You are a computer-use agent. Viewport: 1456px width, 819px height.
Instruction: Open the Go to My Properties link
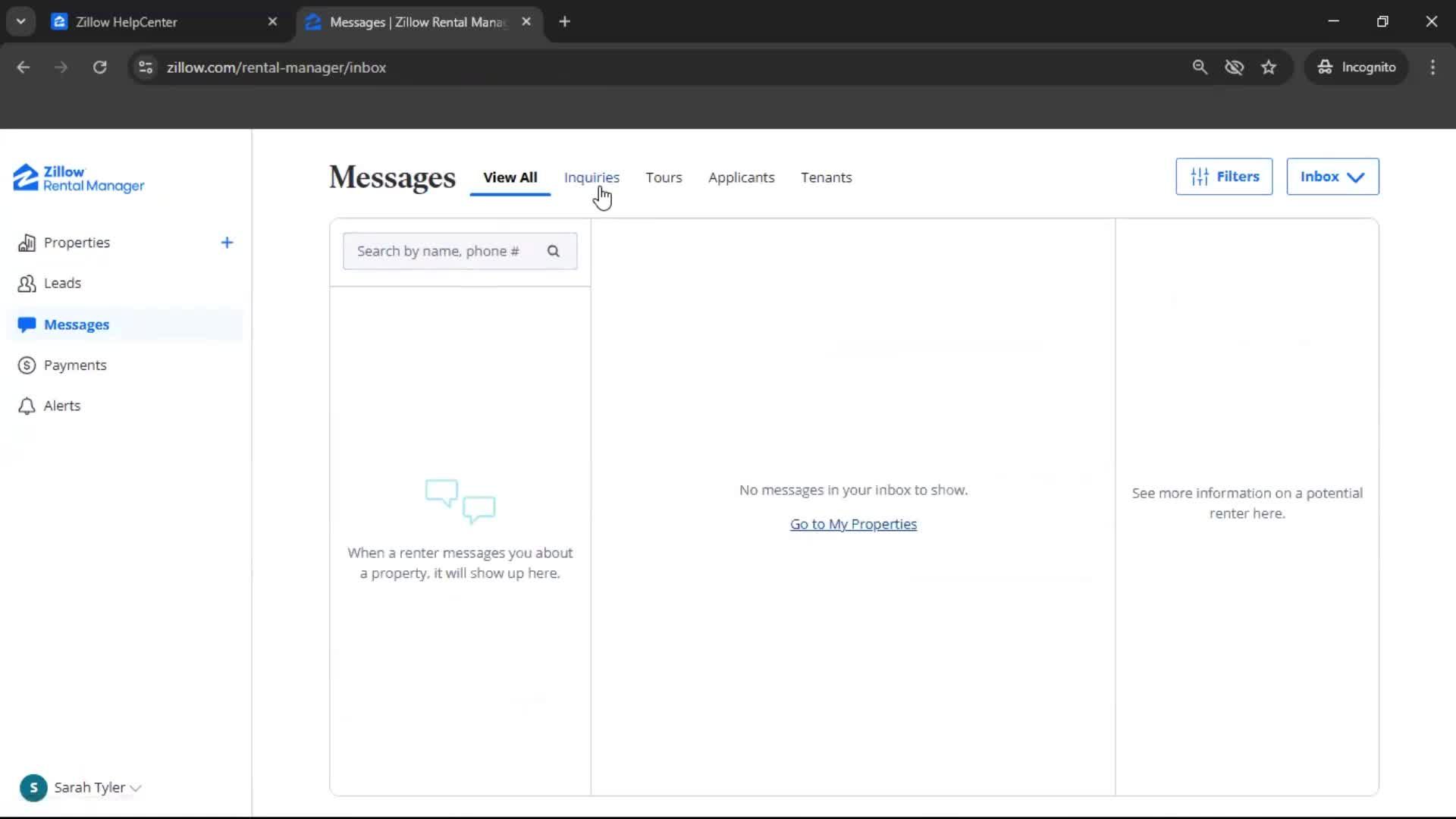pos(852,523)
